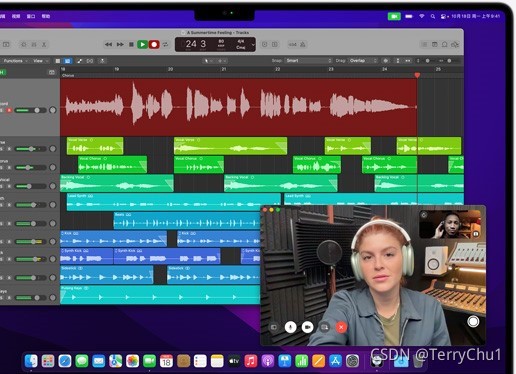
Task: End the FaceTime call with red button
Action: [341, 327]
